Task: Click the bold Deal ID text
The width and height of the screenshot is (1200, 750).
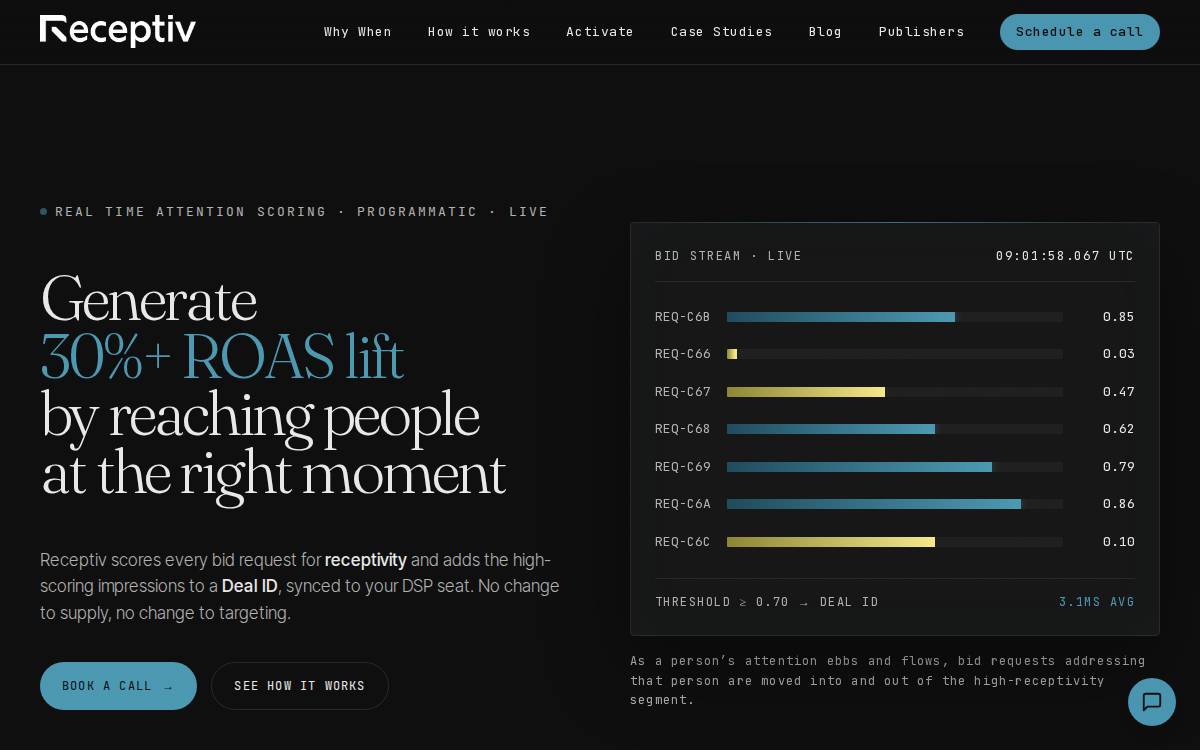Action: pos(250,586)
